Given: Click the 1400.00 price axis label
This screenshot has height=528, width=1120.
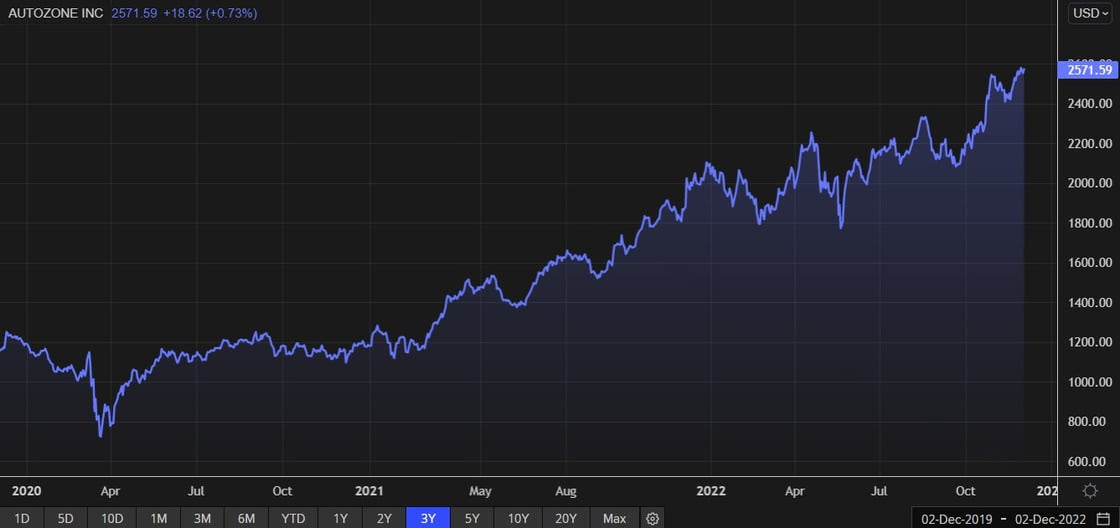Looking at the screenshot, I should tap(1089, 303).
